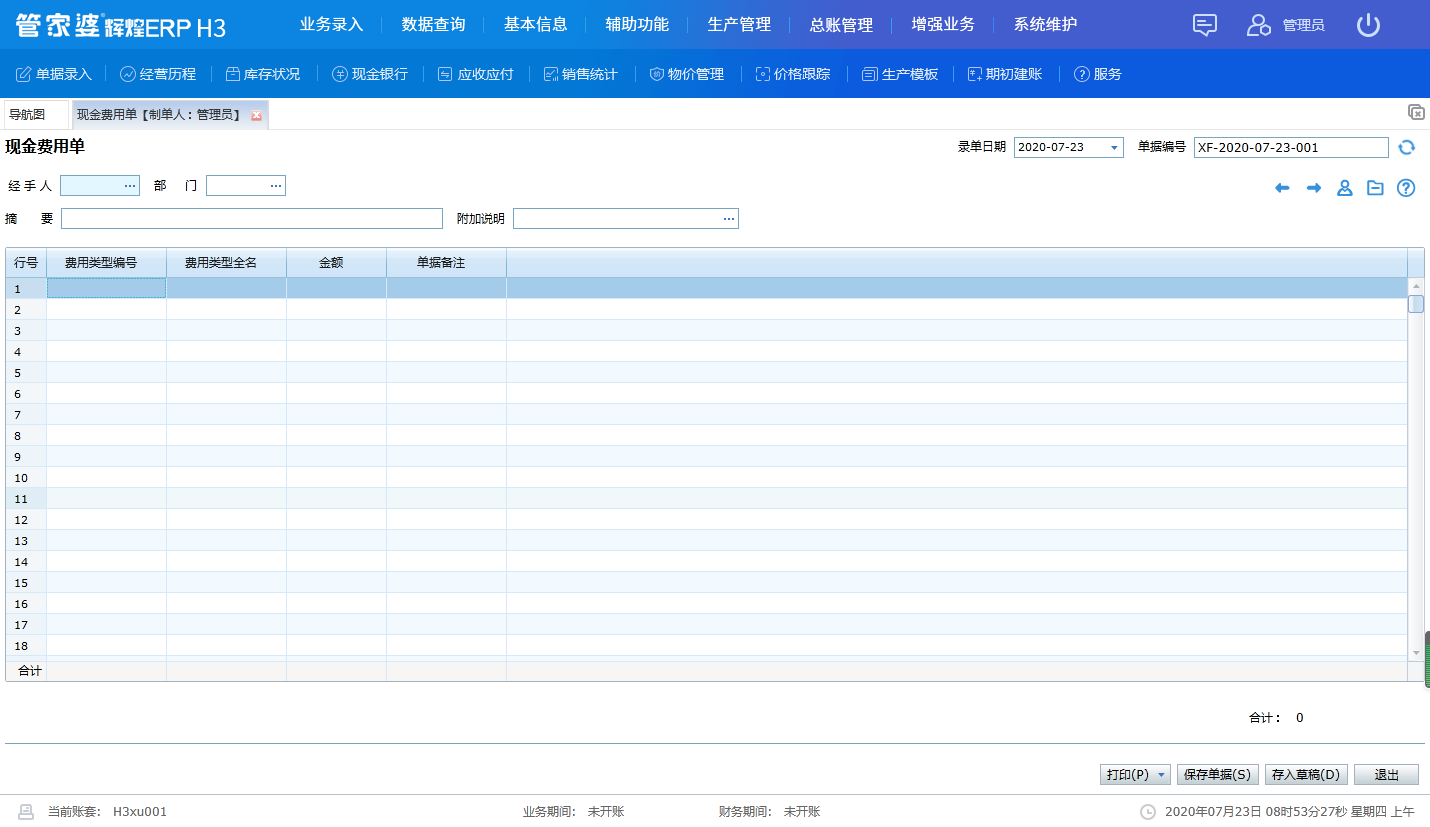Expand the 录单日期 date dropdown
This screenshot has width=1430, height=827.
(x=1114, y=148)
